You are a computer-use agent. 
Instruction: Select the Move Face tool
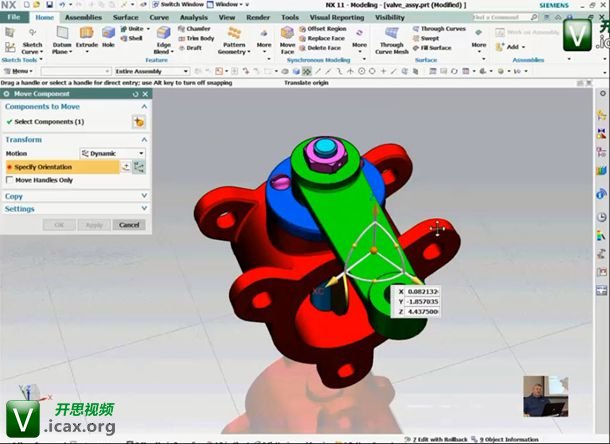pyautogui.click(x=287, y=40)
